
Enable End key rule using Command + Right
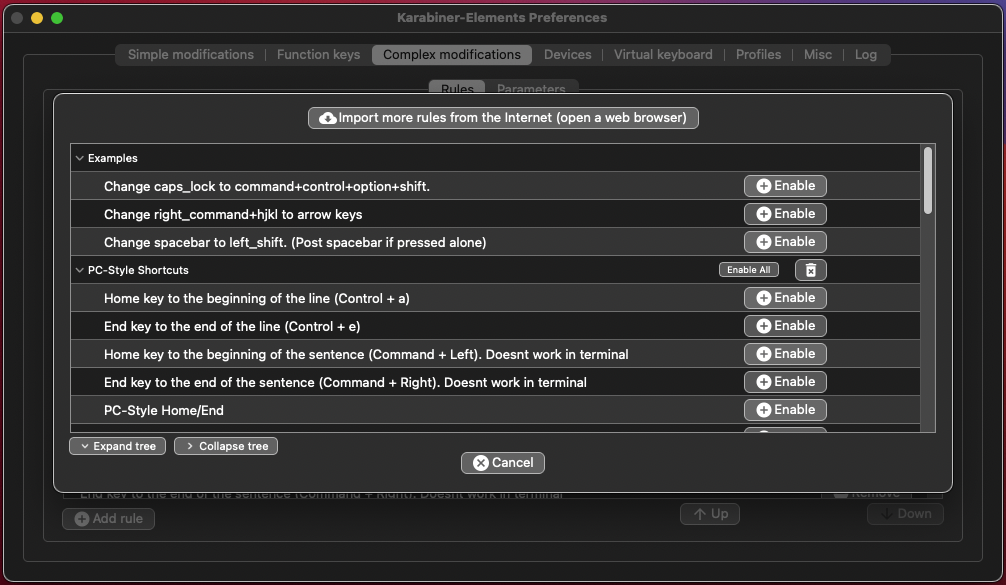tap(785, 382)
